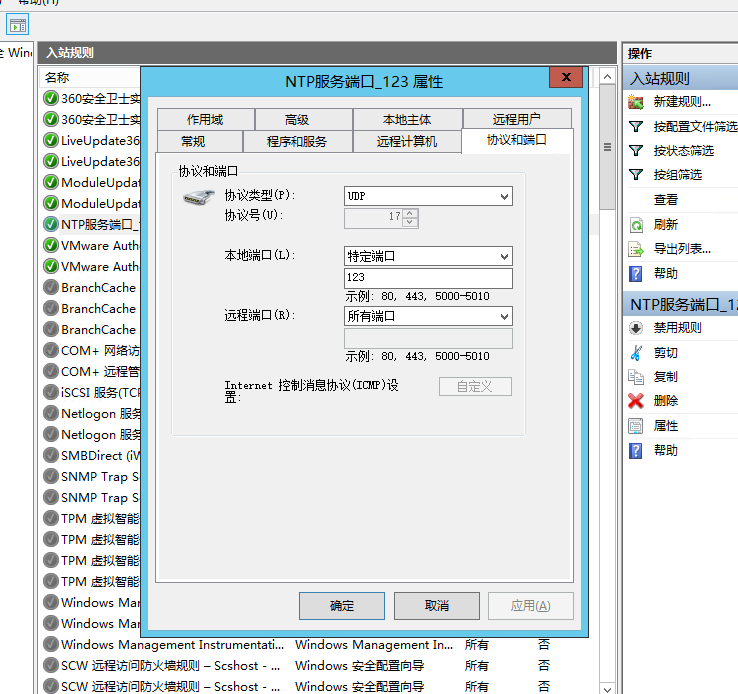Click the status icon of first SCW 远程访问防火墙规则 row
This screenshot has height=694, width=738.
(51, 665)
